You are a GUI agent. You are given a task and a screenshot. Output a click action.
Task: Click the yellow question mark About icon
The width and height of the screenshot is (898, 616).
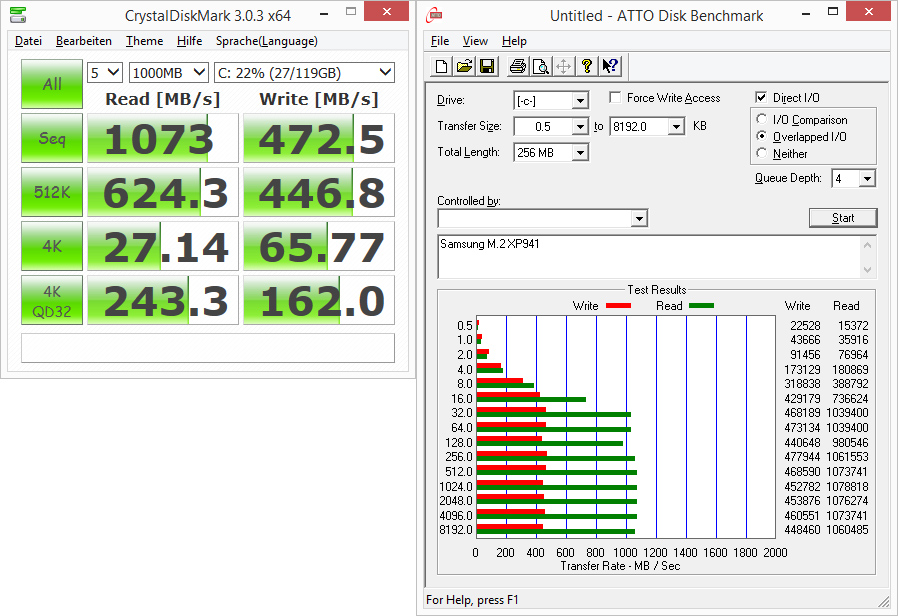coord(586,67)
